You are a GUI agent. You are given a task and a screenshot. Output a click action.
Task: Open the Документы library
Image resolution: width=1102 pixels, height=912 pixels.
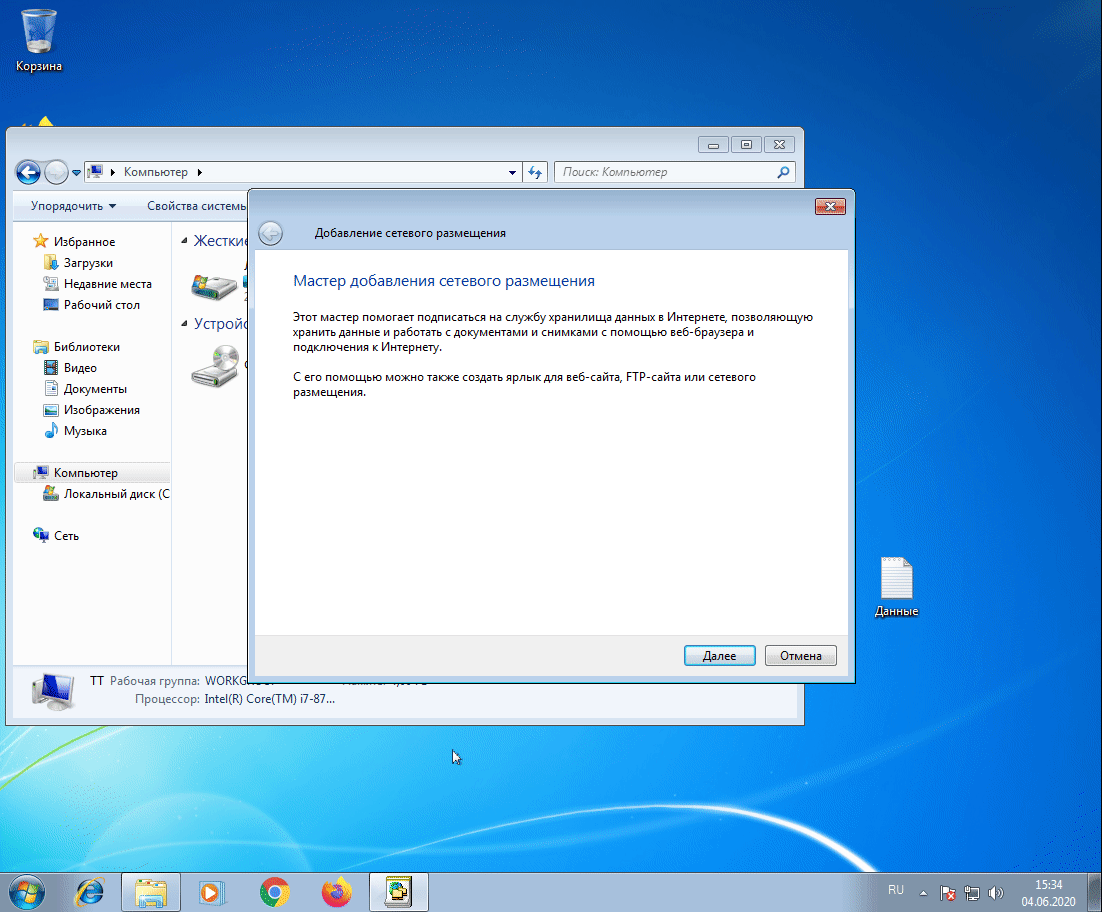click(95, 389)
